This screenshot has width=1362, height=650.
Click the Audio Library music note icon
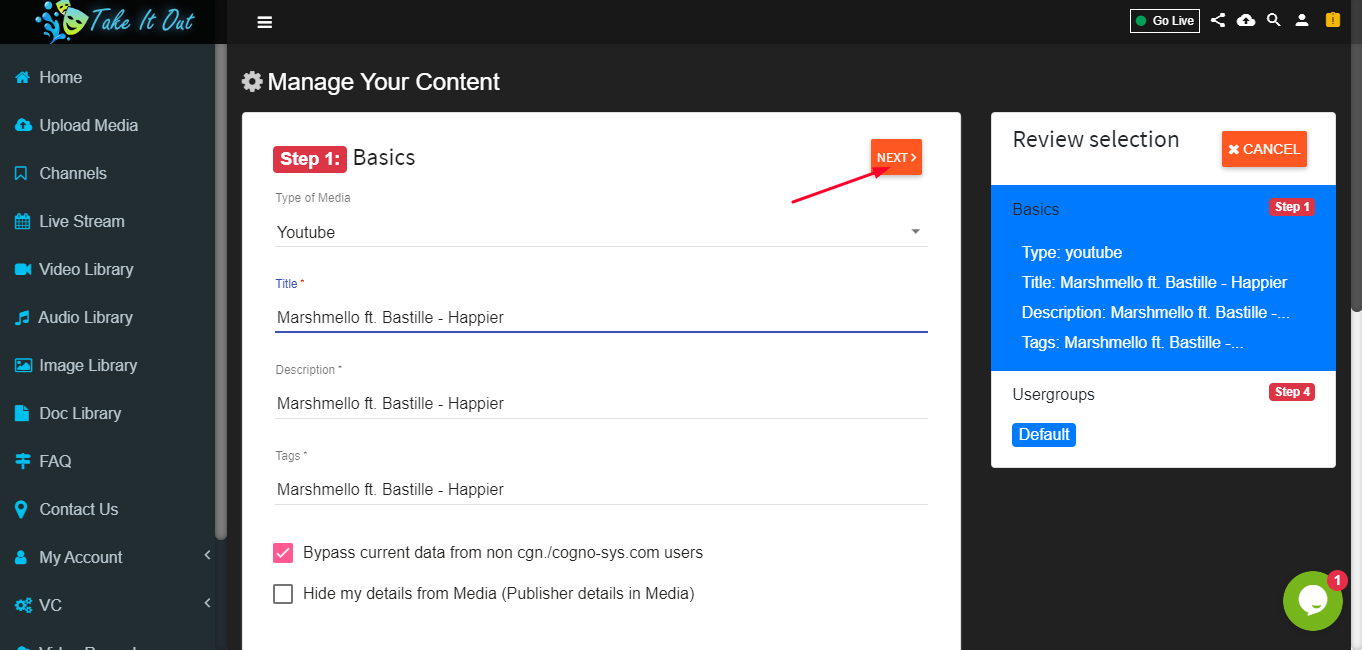tap(22, 317)
